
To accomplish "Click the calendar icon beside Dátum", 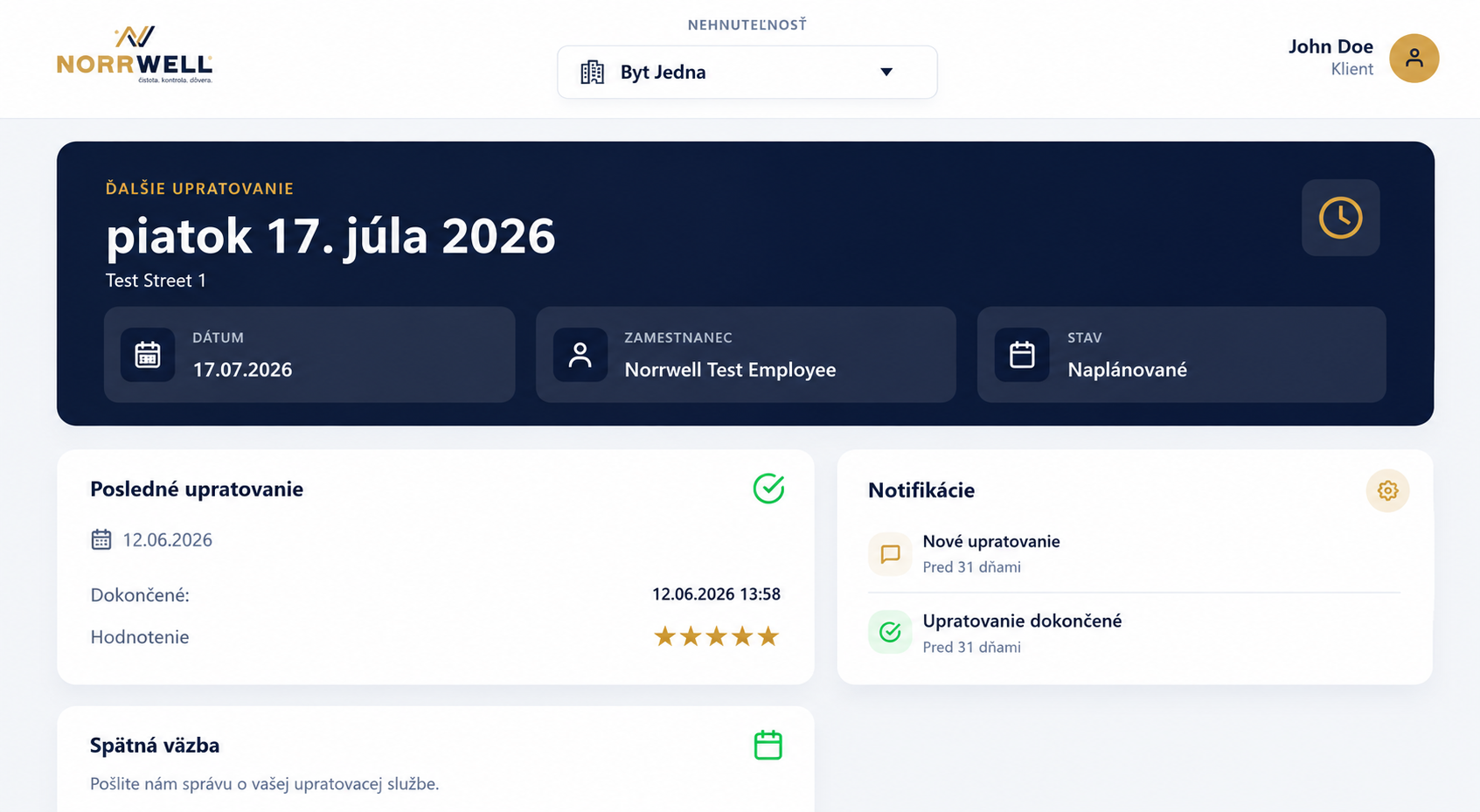I will coord(148,355).
